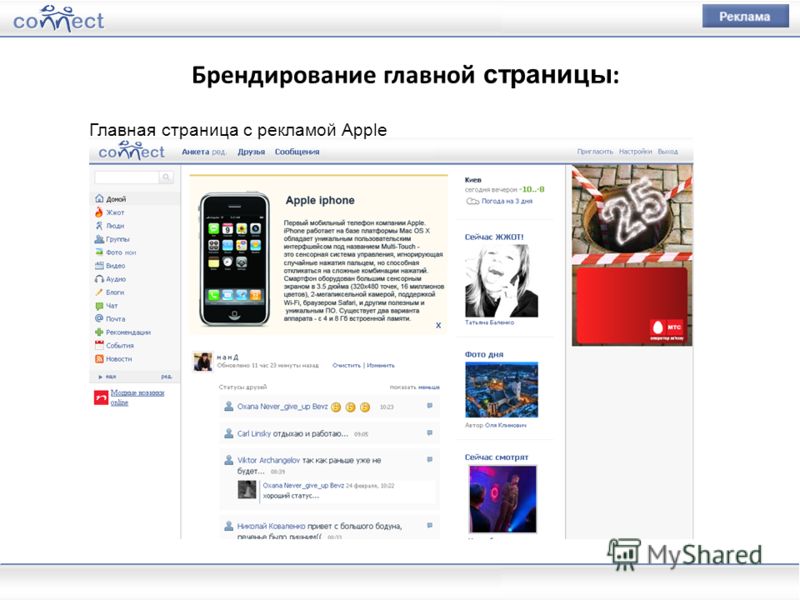
Task: Open the Сейчас ЖЖОТ! photo thumbnail
Action: pos(501,281)
